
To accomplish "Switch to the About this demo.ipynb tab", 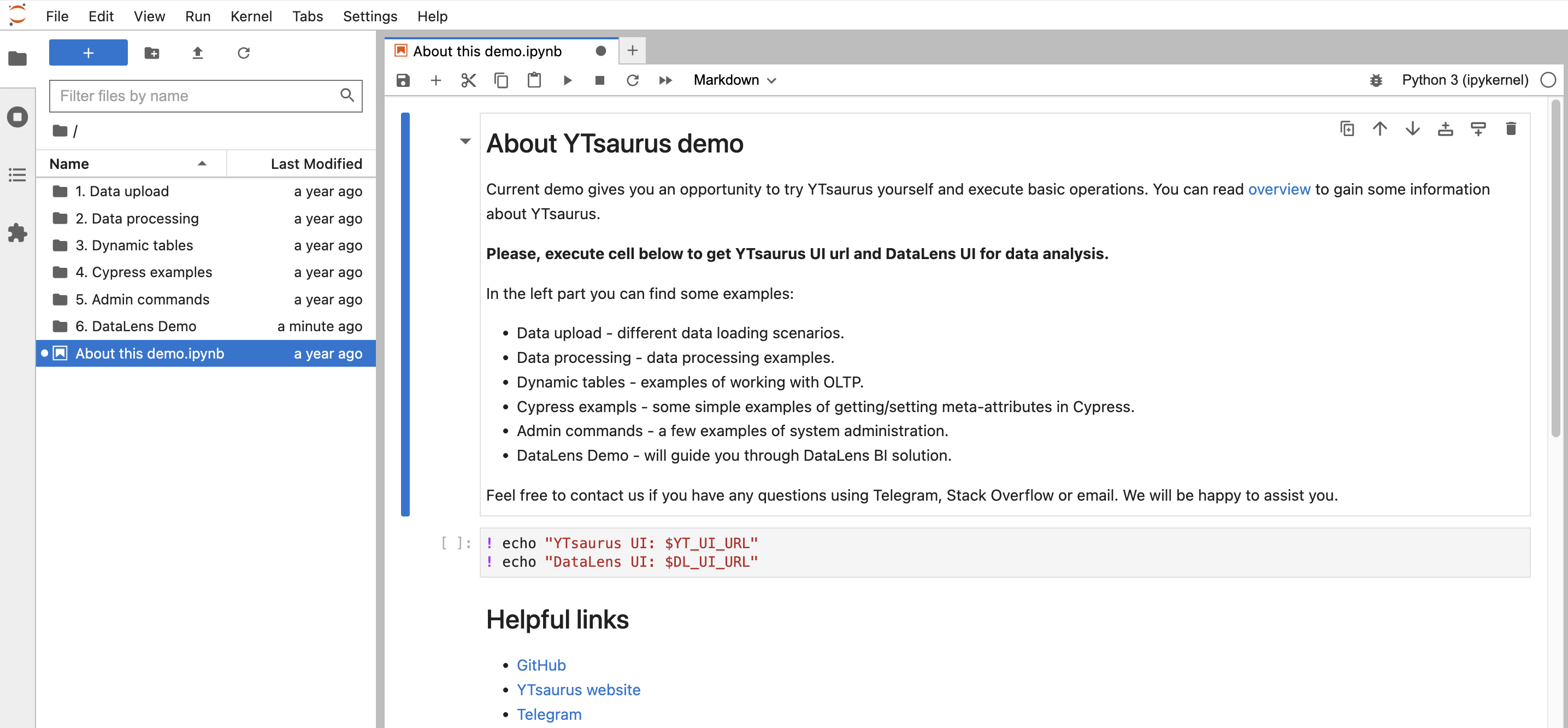I will point(487,50).
